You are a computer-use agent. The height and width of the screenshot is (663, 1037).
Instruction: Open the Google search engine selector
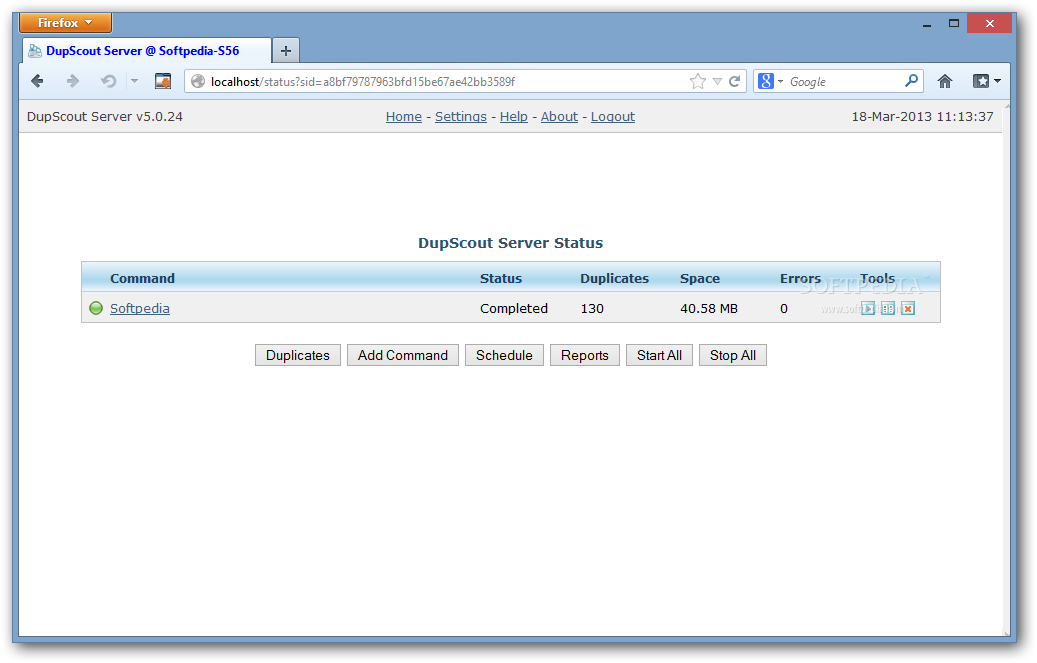(x=770, y=81)
